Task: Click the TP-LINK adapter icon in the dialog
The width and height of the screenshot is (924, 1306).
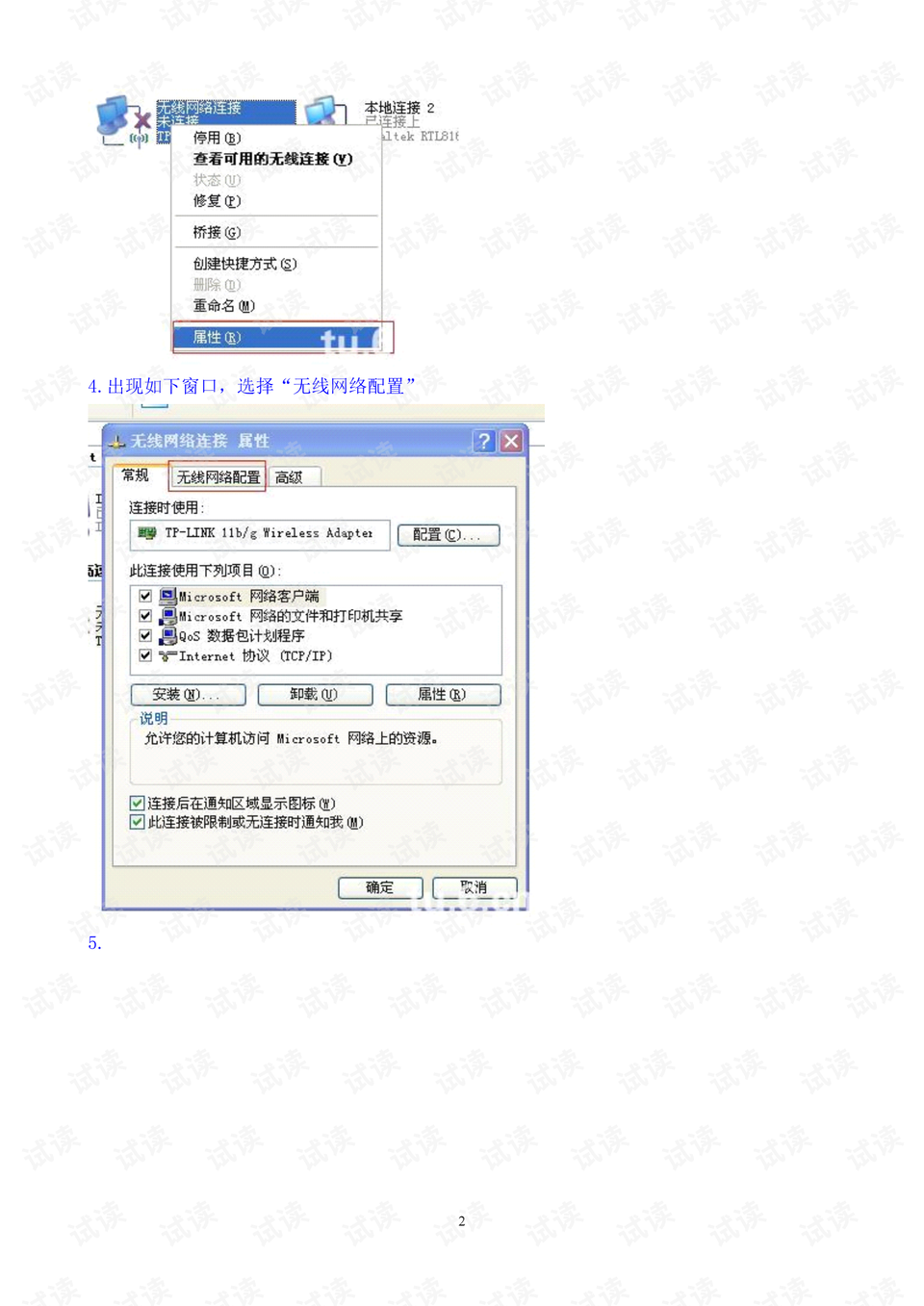Action: pyautogui.click(x=150, y=534)
